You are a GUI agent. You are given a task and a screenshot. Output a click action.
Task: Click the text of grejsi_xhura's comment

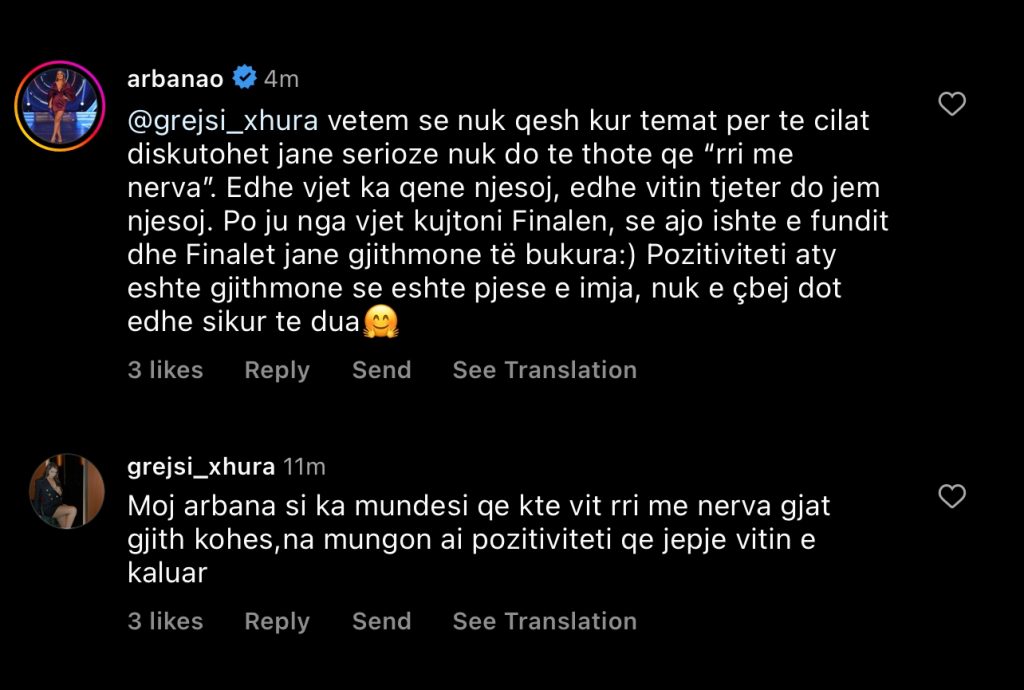478,540
